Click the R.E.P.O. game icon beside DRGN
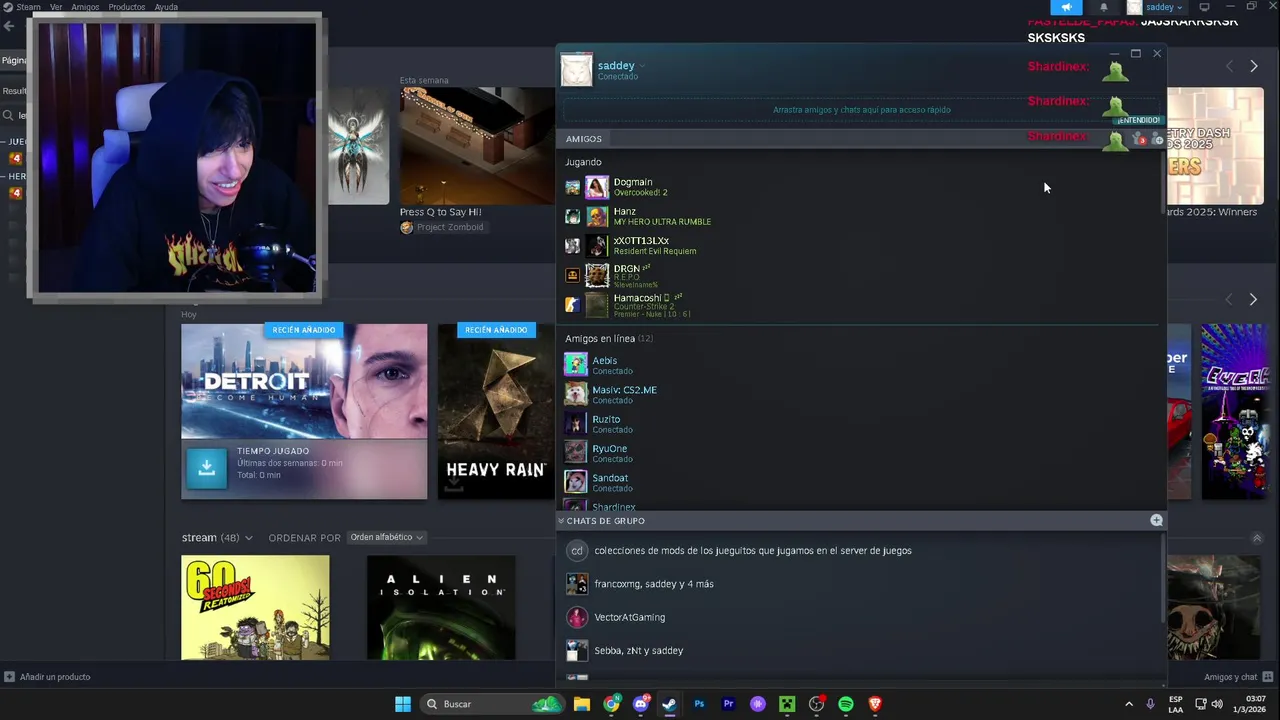The width and height of the screenshot is (1280, 720). [572, 275]
